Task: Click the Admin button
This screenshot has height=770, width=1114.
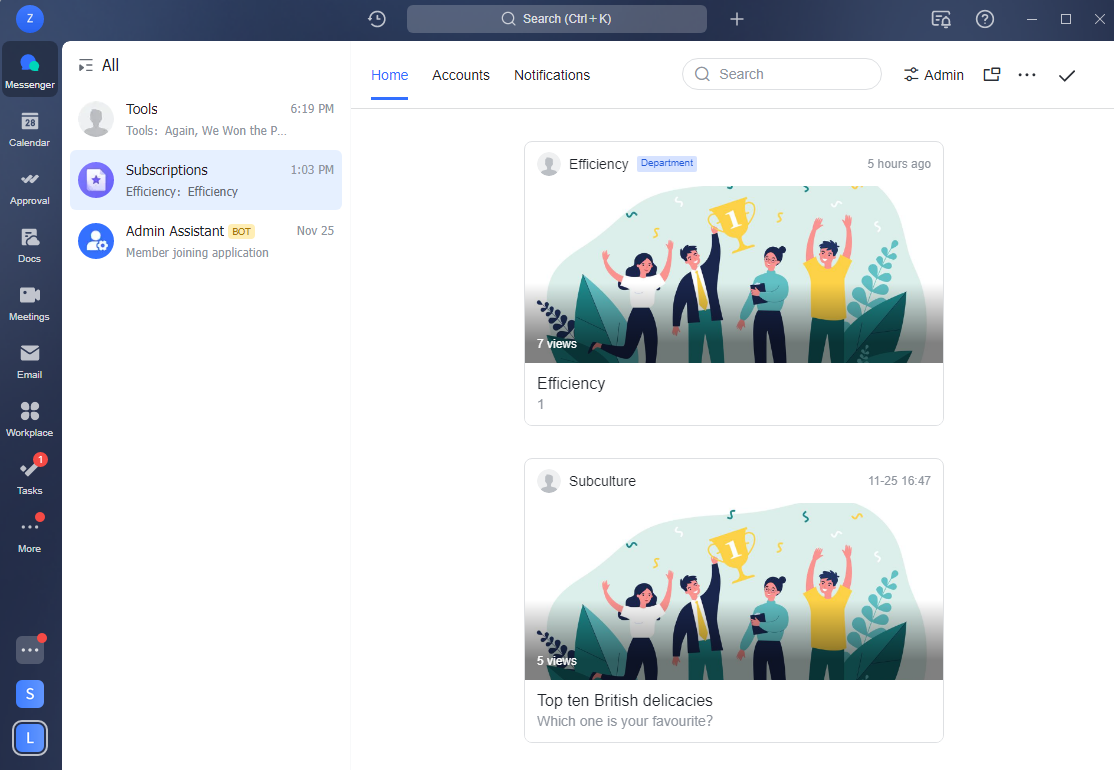Action: click(x=933, y=75)
